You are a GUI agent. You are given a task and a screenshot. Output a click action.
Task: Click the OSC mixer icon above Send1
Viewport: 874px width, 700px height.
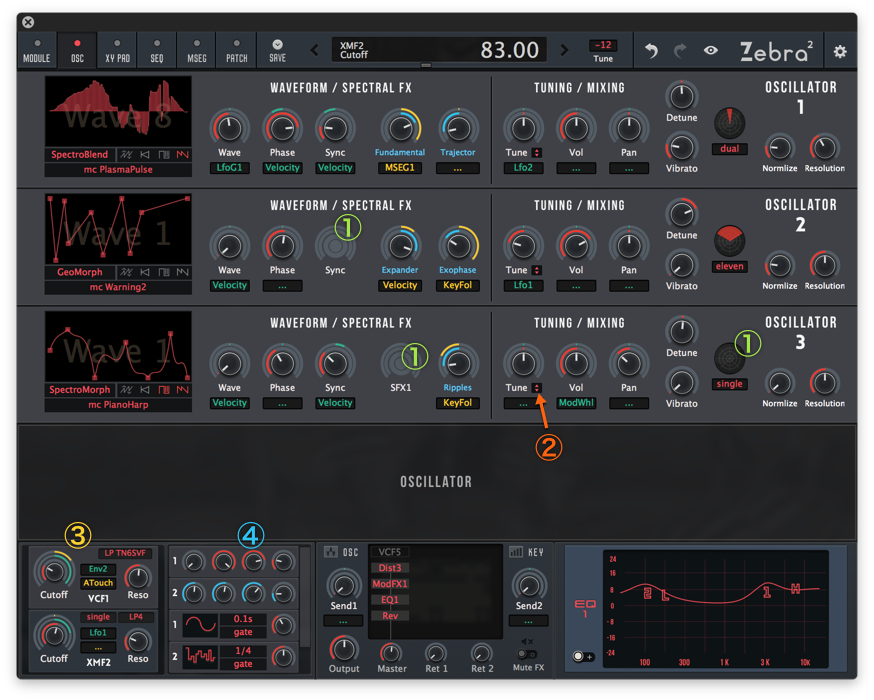331,552
